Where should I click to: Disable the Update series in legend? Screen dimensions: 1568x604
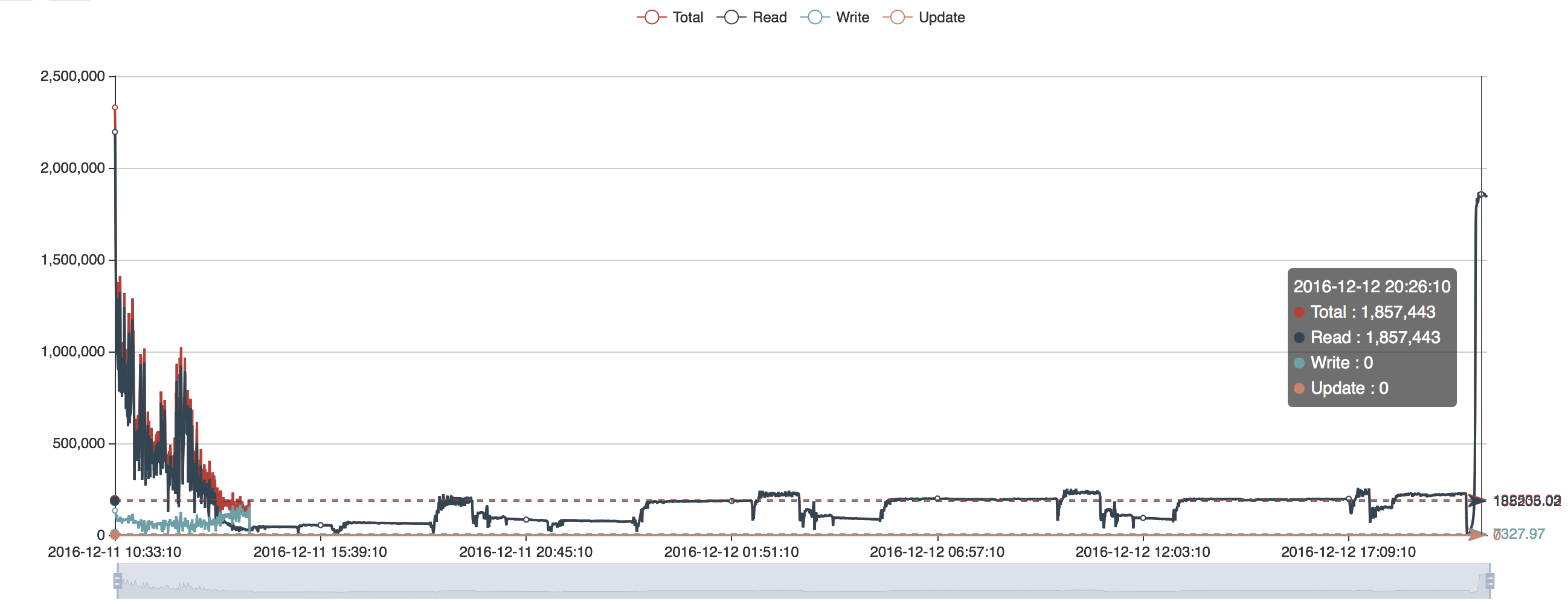924,17
